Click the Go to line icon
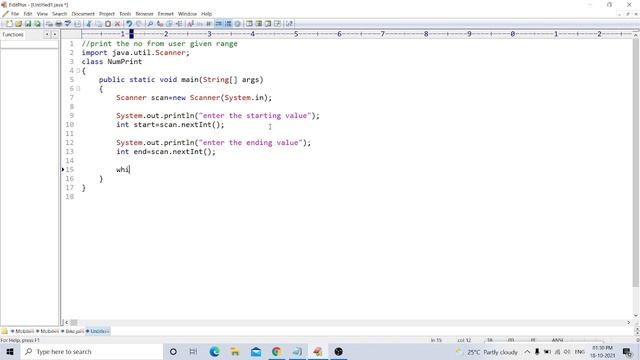The height and width of the screenshot is (360, 640). (178, 24)
